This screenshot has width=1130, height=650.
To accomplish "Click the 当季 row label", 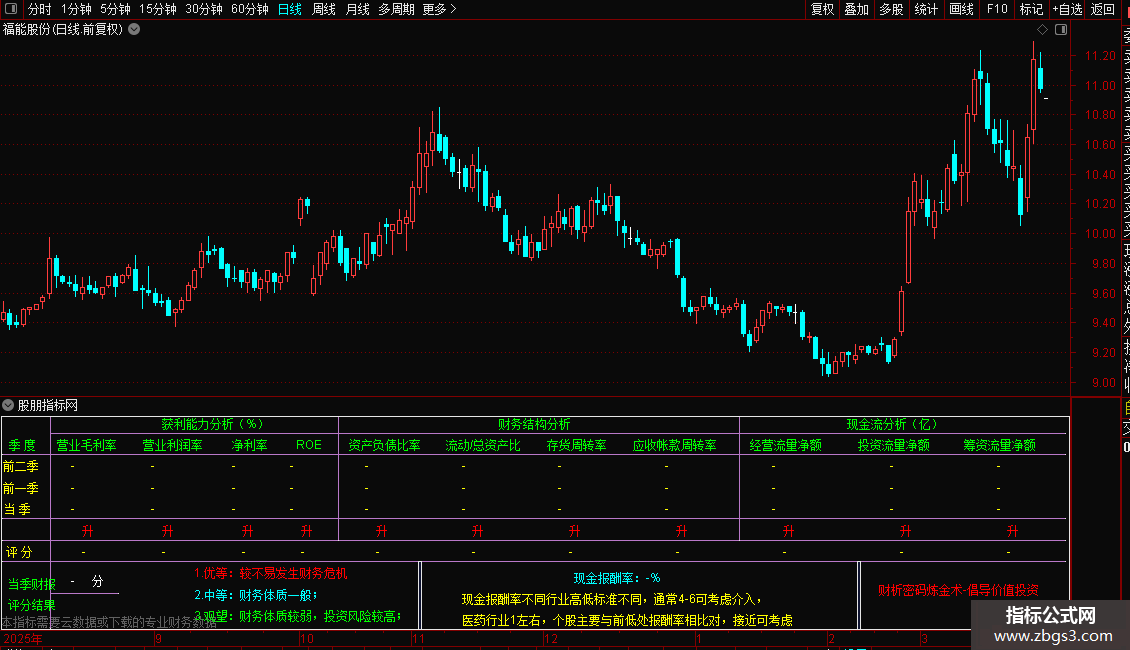I will coord(17,509).
